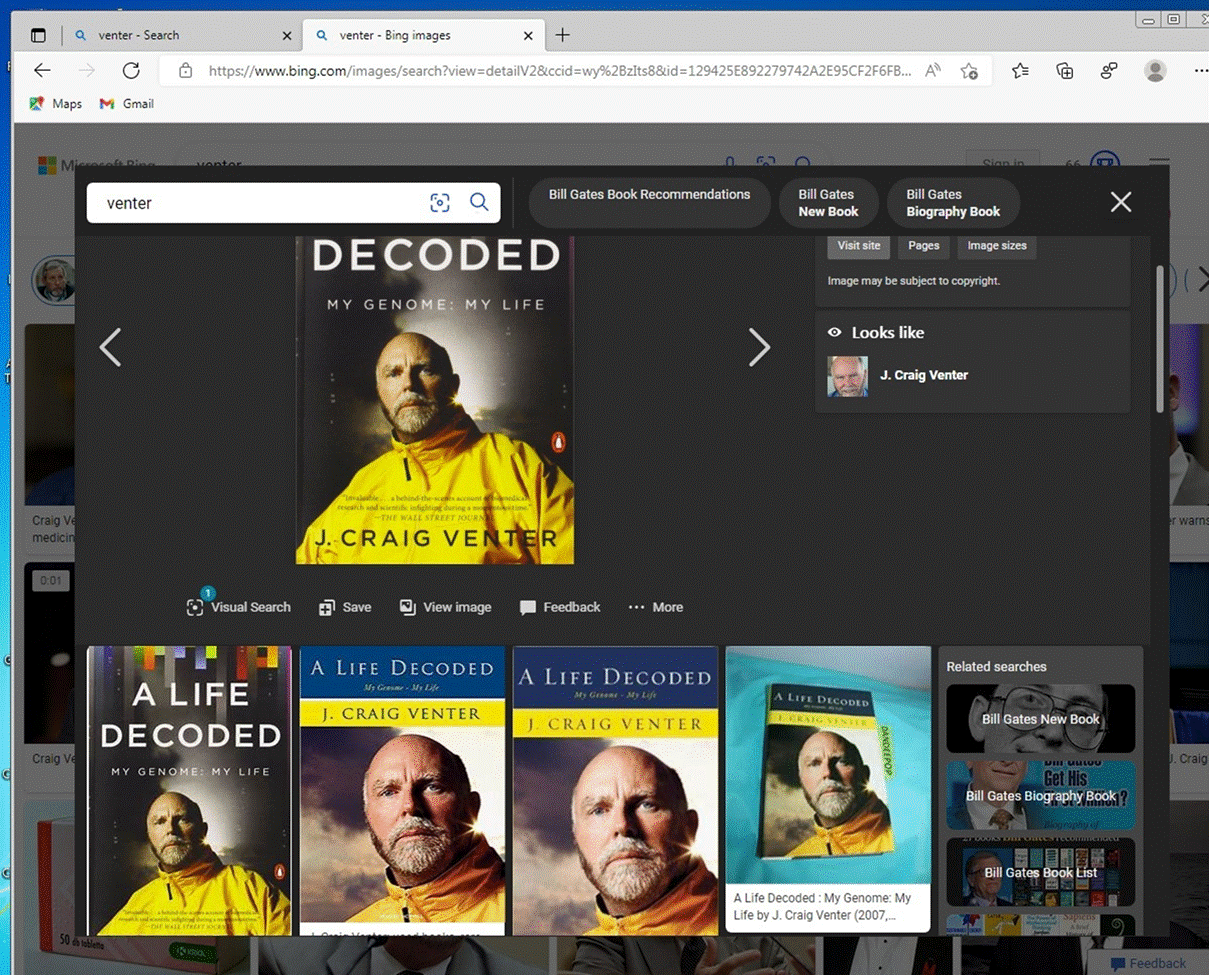
Task: Click the detail panel vertical scrollbar
Action: point(1159,338)
